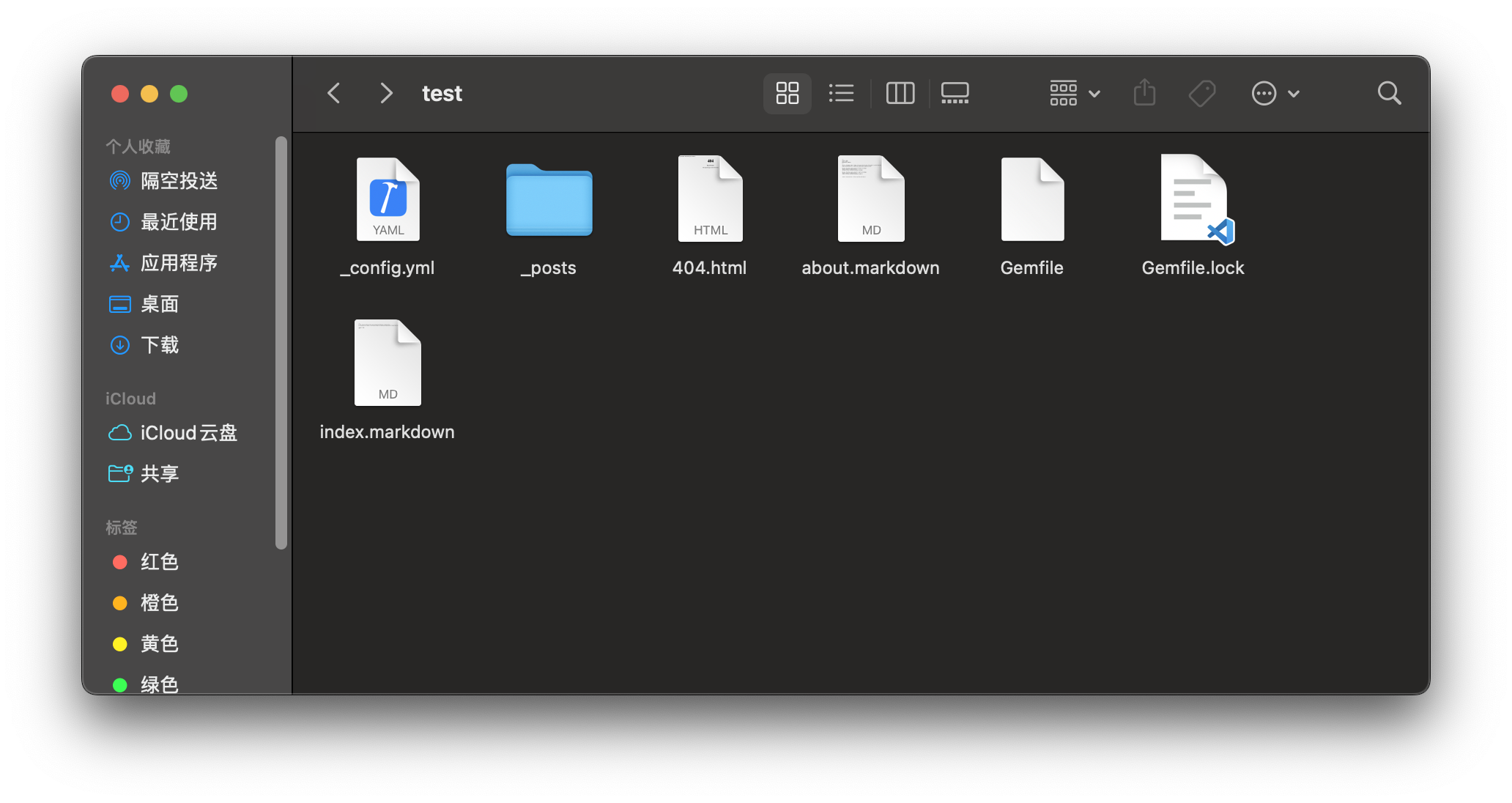The height and width of the screenshot is (803, 1512).
Task: Click the _posts folder name
Action: point(549,268)
